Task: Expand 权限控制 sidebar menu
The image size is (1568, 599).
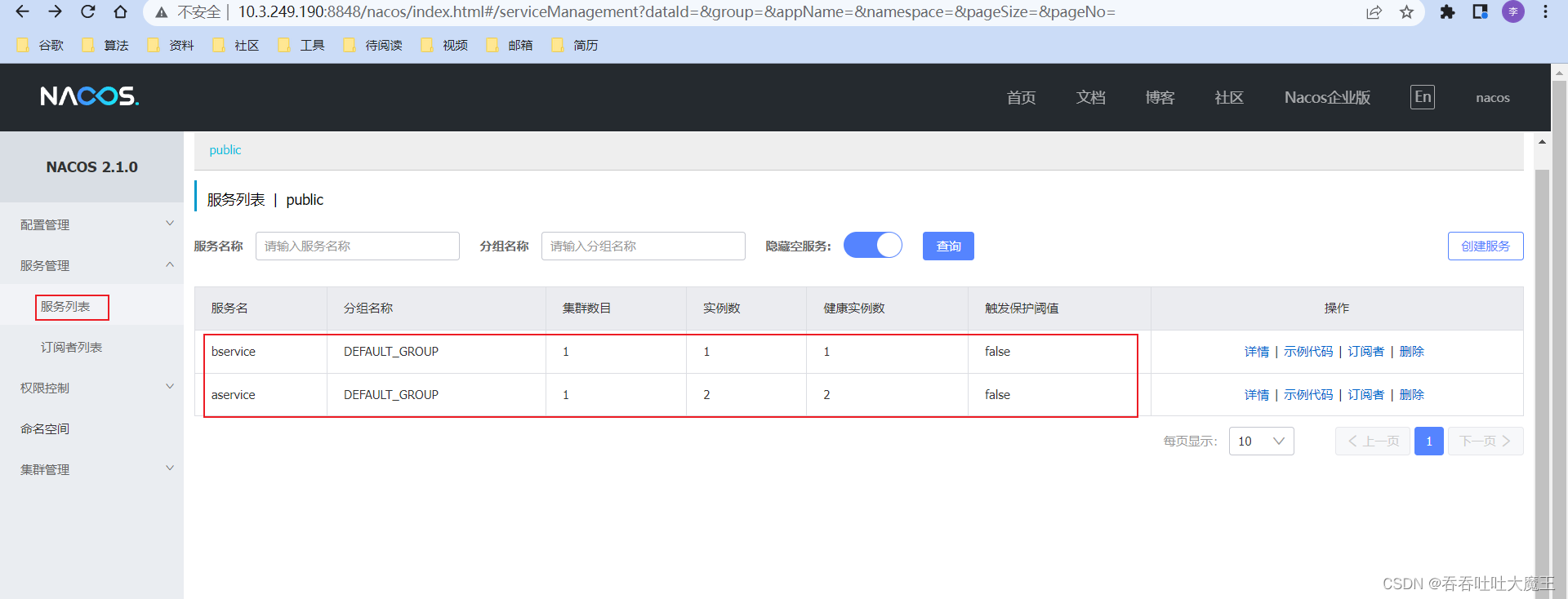Action: pos(91,388)
